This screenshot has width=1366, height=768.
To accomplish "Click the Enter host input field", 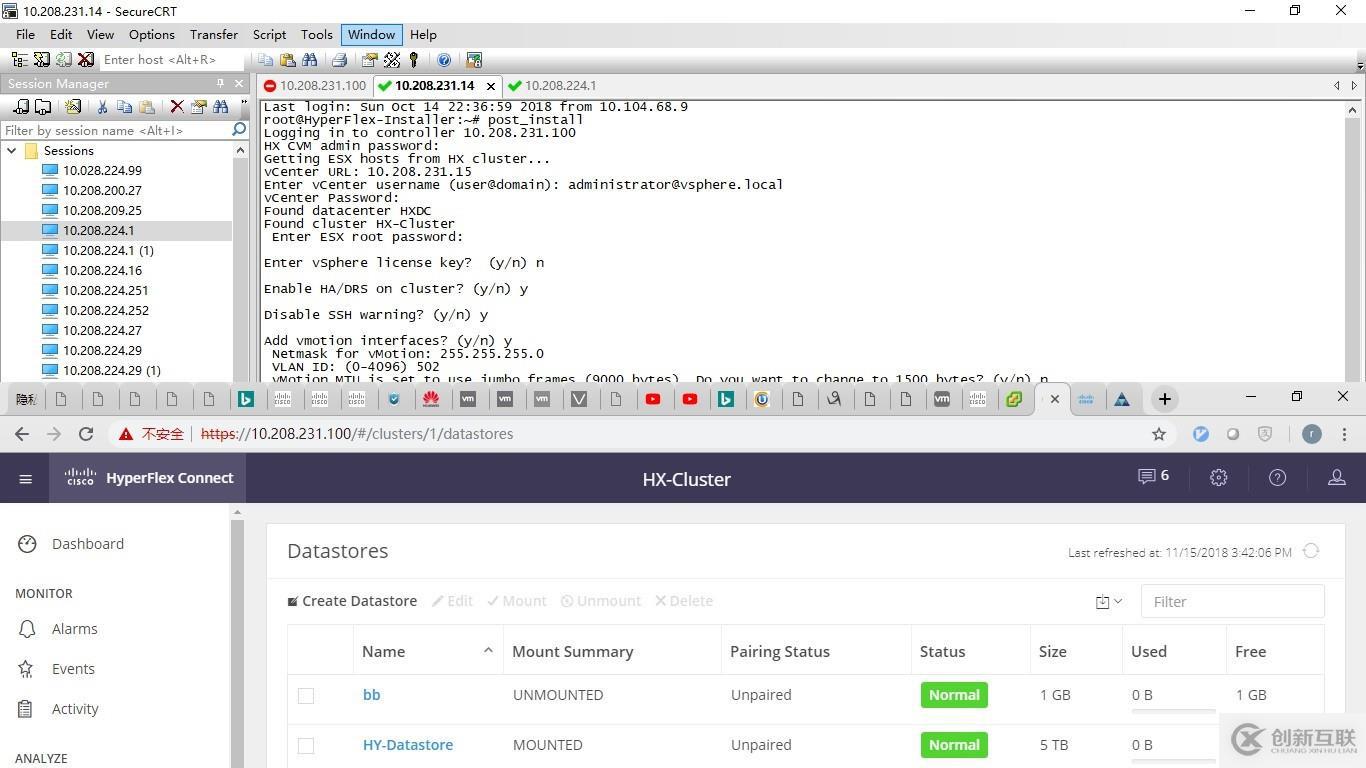I will [172, 60].
